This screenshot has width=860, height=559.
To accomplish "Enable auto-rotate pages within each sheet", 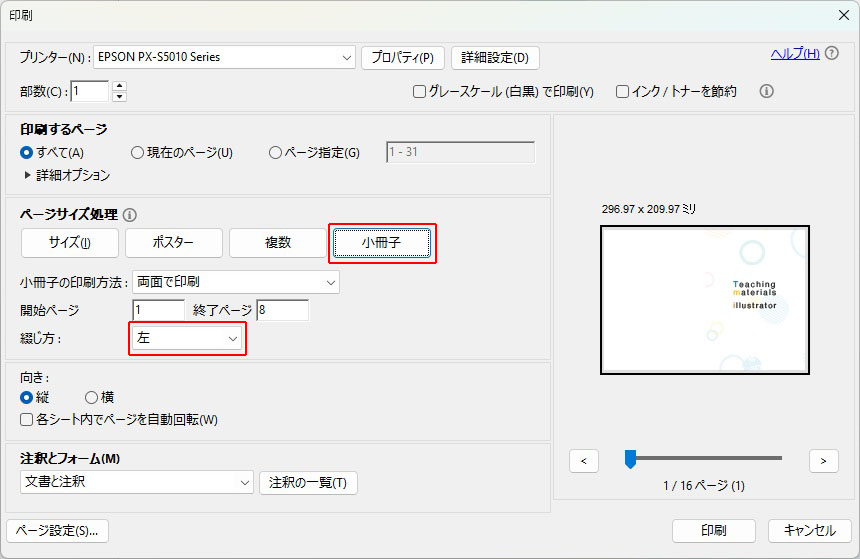I will pyautogui.click(x=26, y=420).
